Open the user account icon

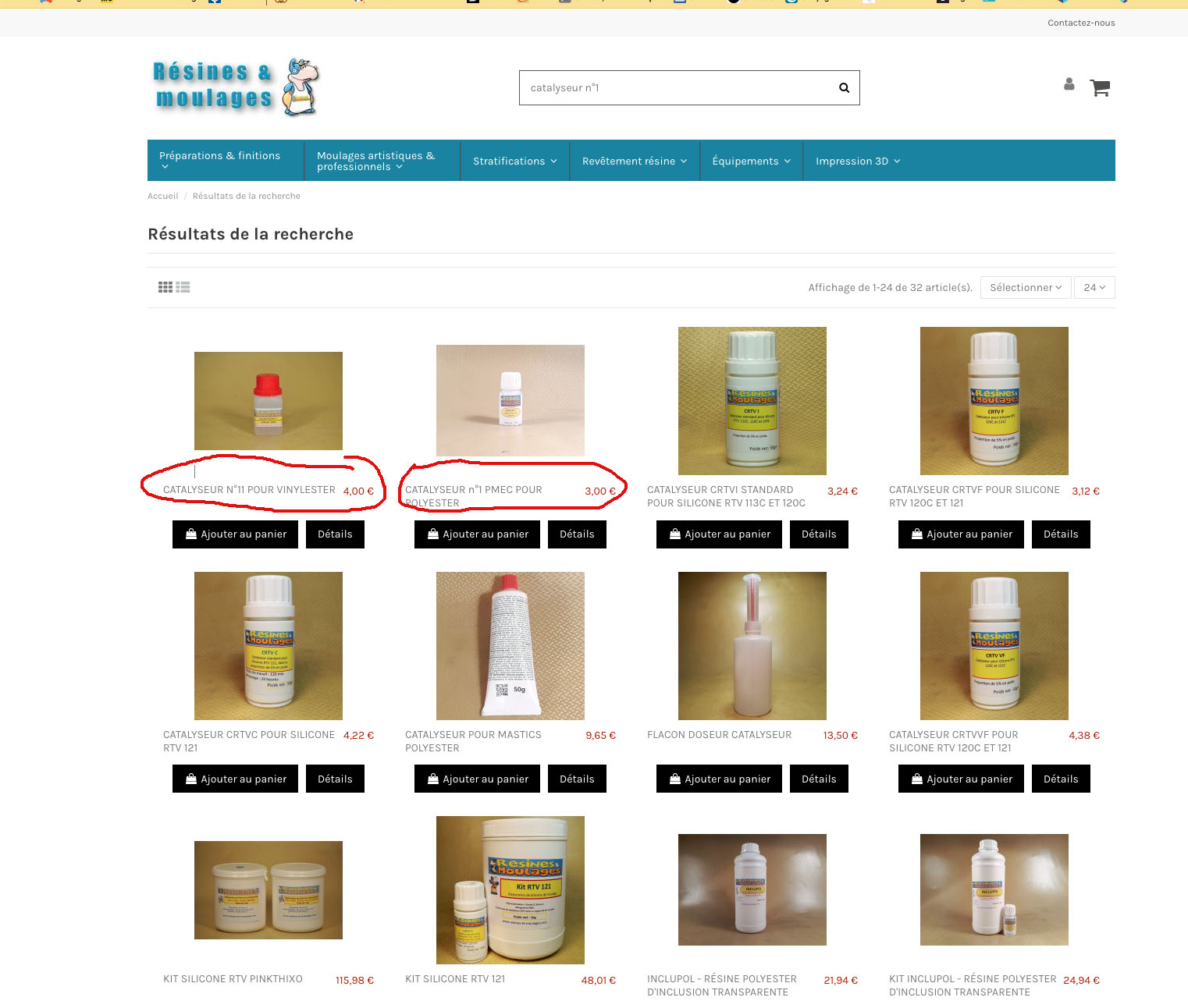pyautogui.click(x=1069, y=84)
